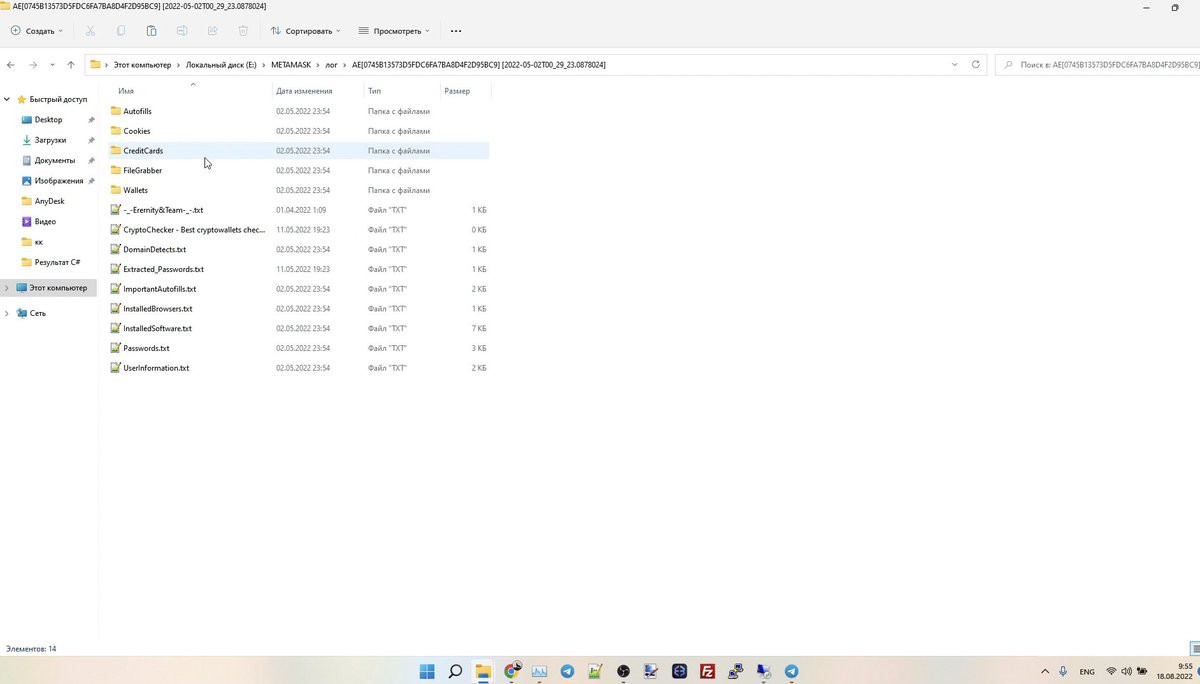
Task: Open the Просмотреть view dropdown
Action: [x=394, y=31]
